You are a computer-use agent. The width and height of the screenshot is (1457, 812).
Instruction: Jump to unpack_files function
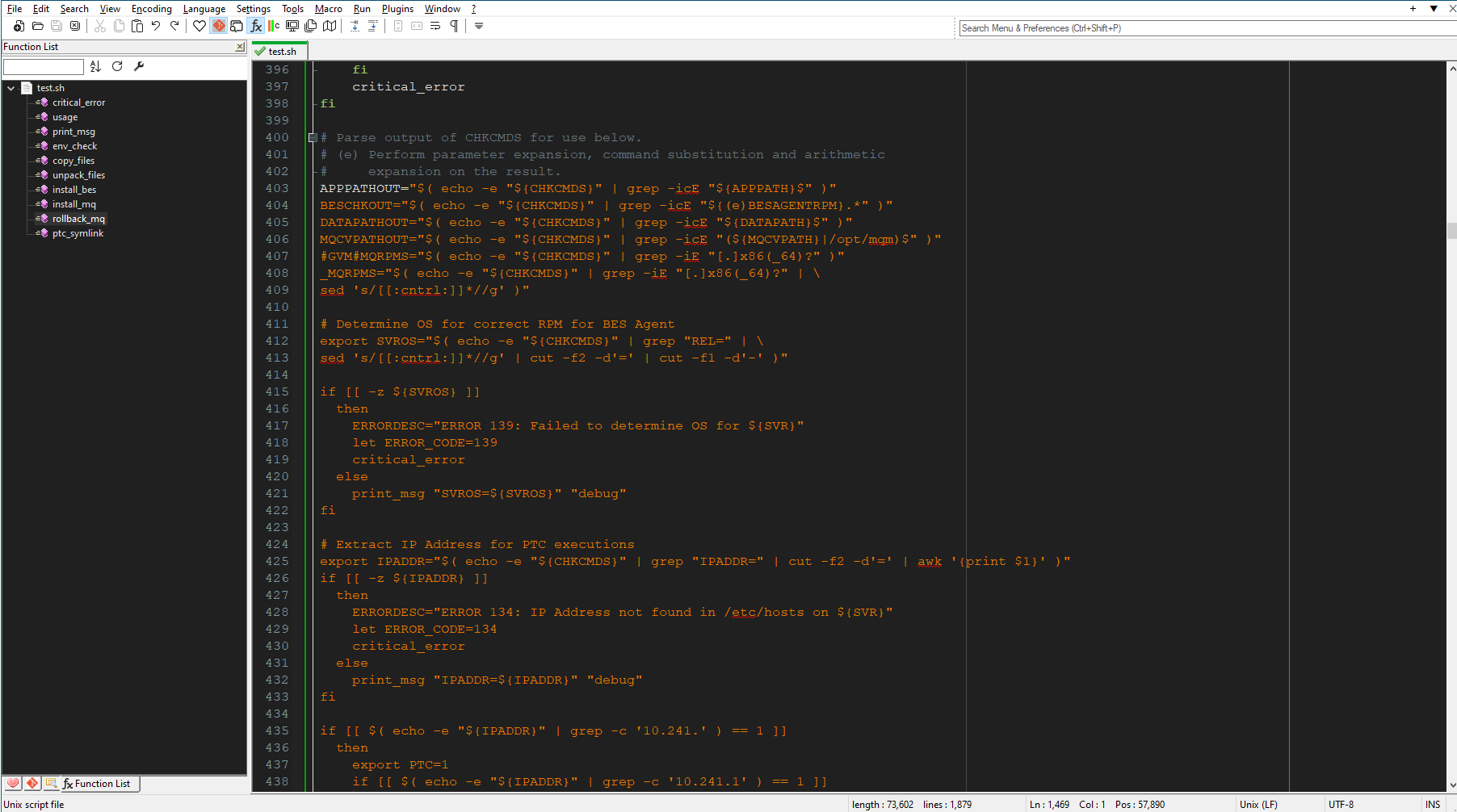point(79,175)
